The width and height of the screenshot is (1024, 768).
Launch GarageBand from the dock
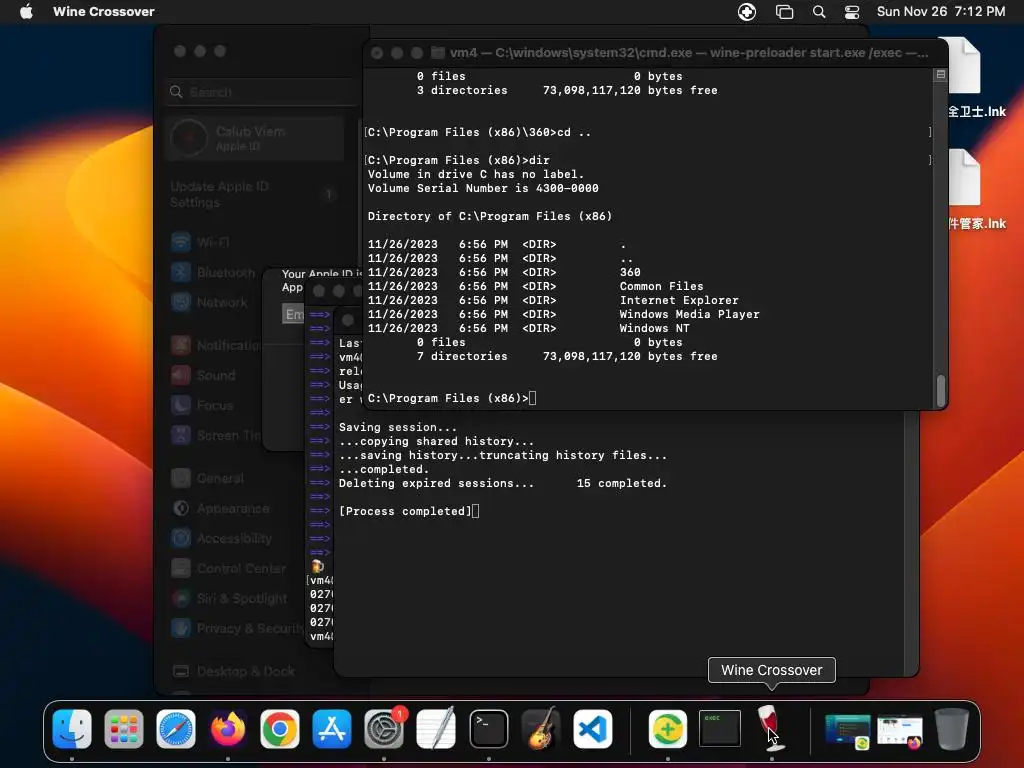(541, 729)
